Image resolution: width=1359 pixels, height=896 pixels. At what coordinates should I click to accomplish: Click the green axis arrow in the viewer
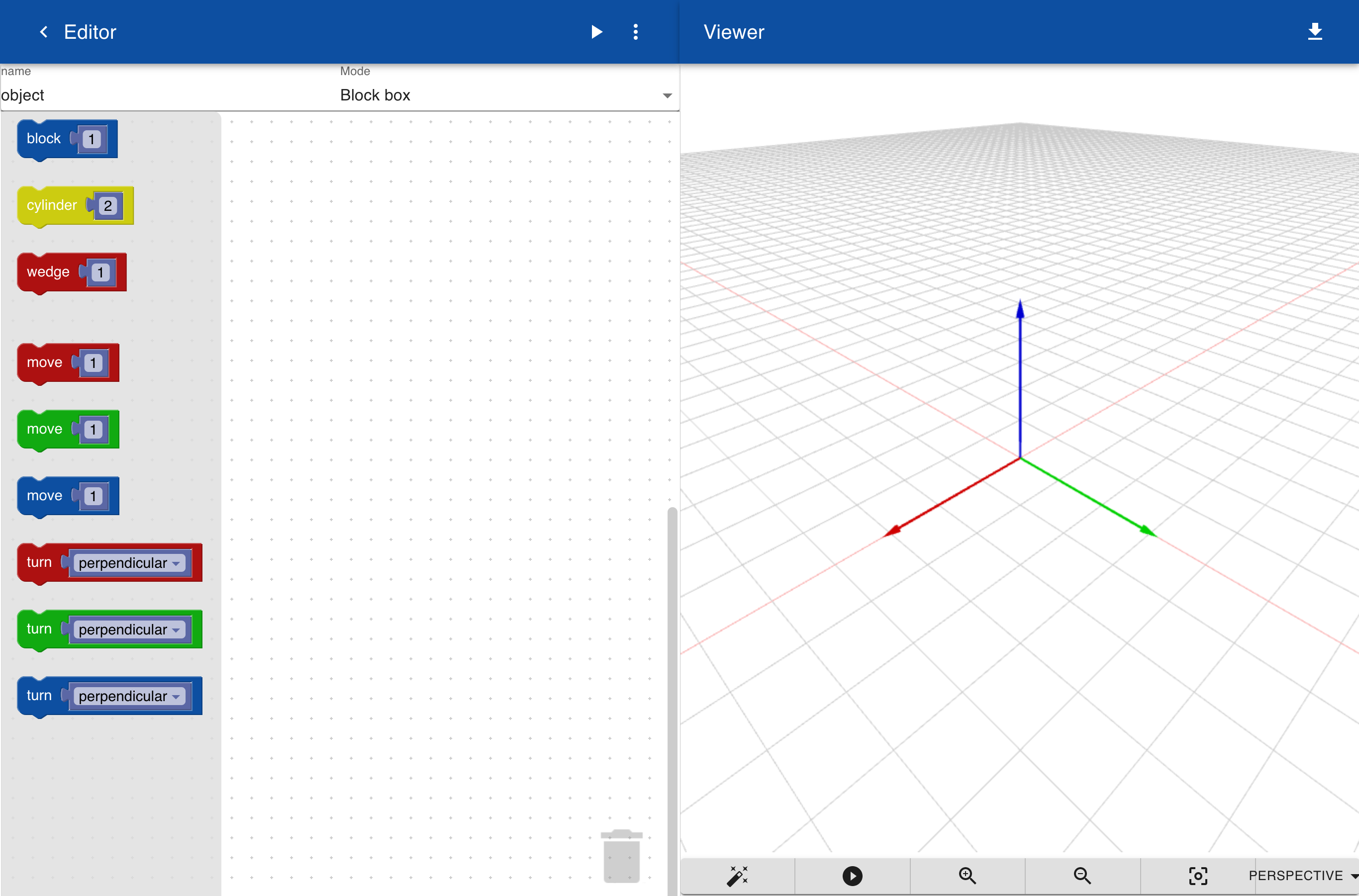click(x=1088, y=497)
